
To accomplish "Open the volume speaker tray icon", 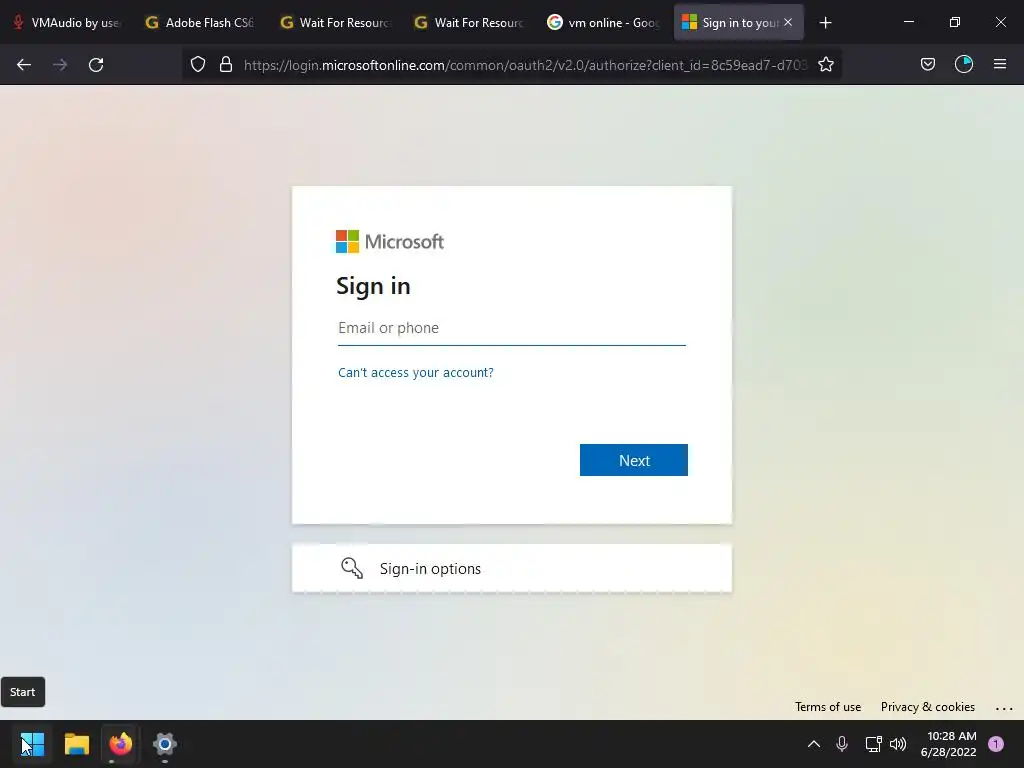I will coord(899,744).
